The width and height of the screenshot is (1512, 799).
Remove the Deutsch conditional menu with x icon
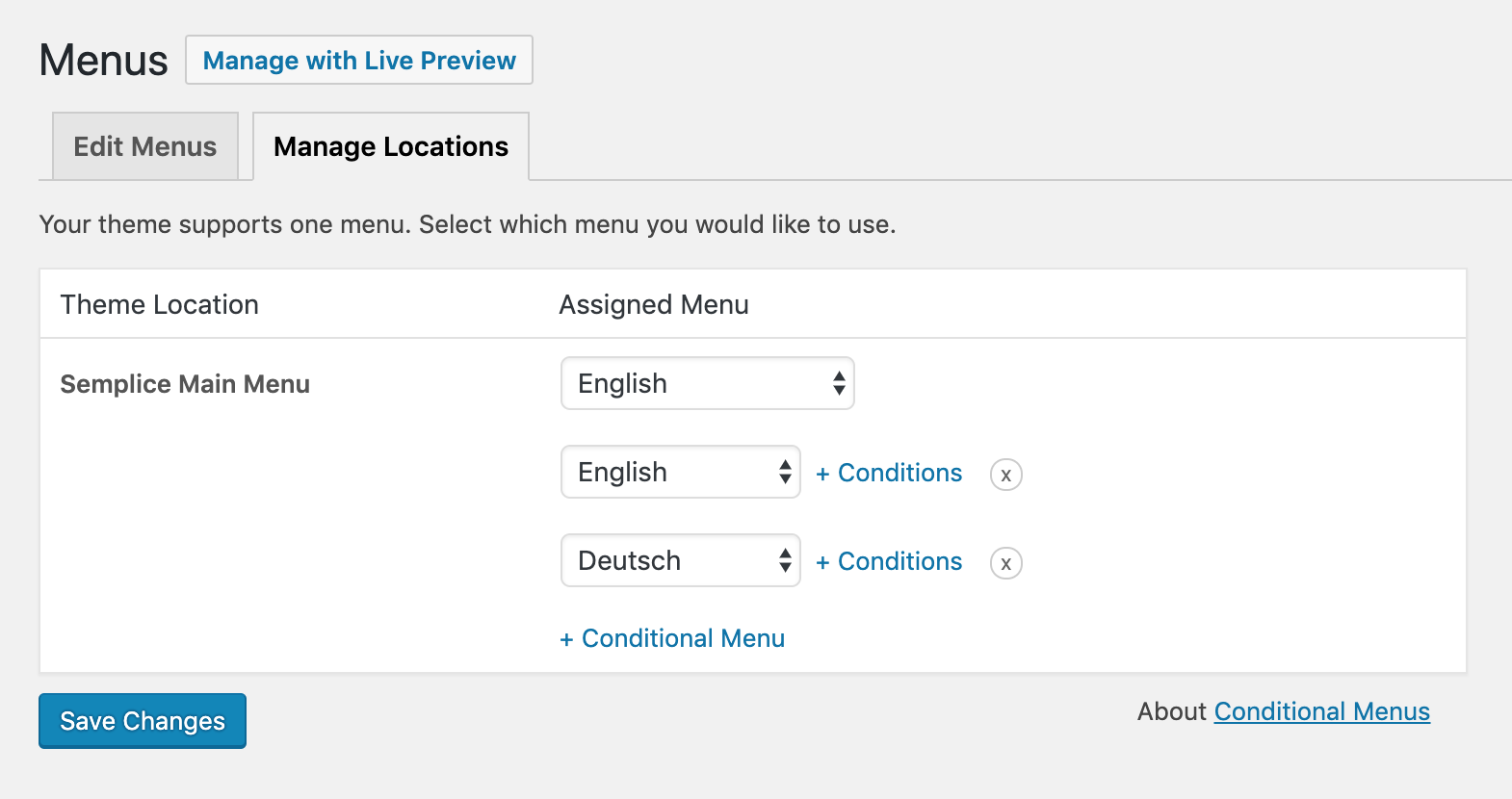click(1005, 563)
